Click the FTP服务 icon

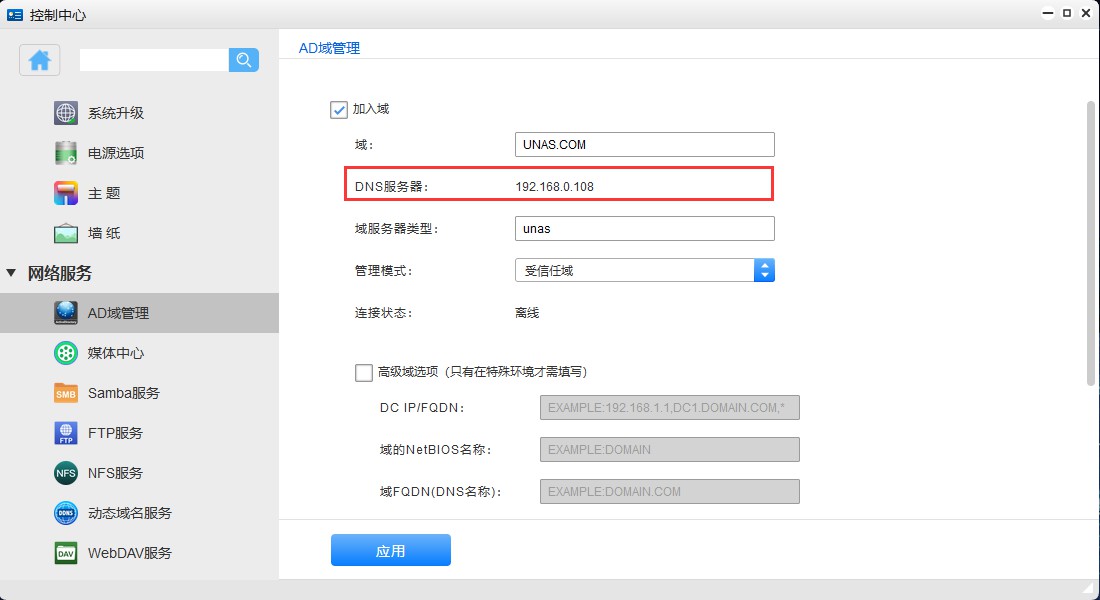pyautogui.click(x=66, y=433)
